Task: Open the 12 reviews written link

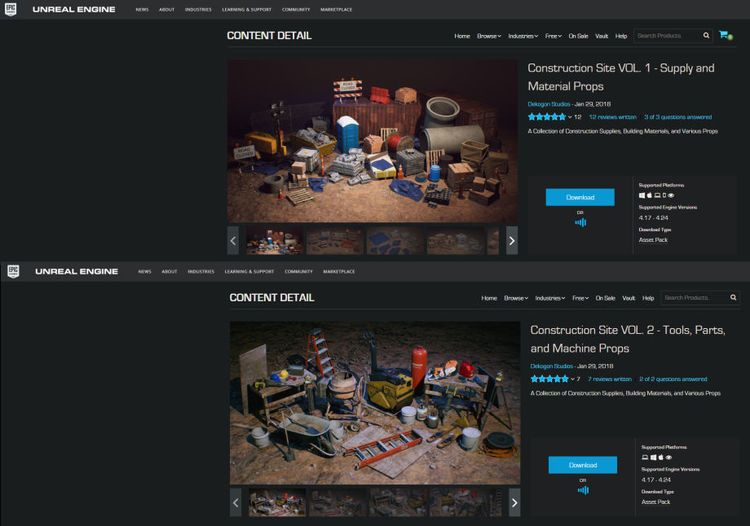Action: (x=612, y=117)
